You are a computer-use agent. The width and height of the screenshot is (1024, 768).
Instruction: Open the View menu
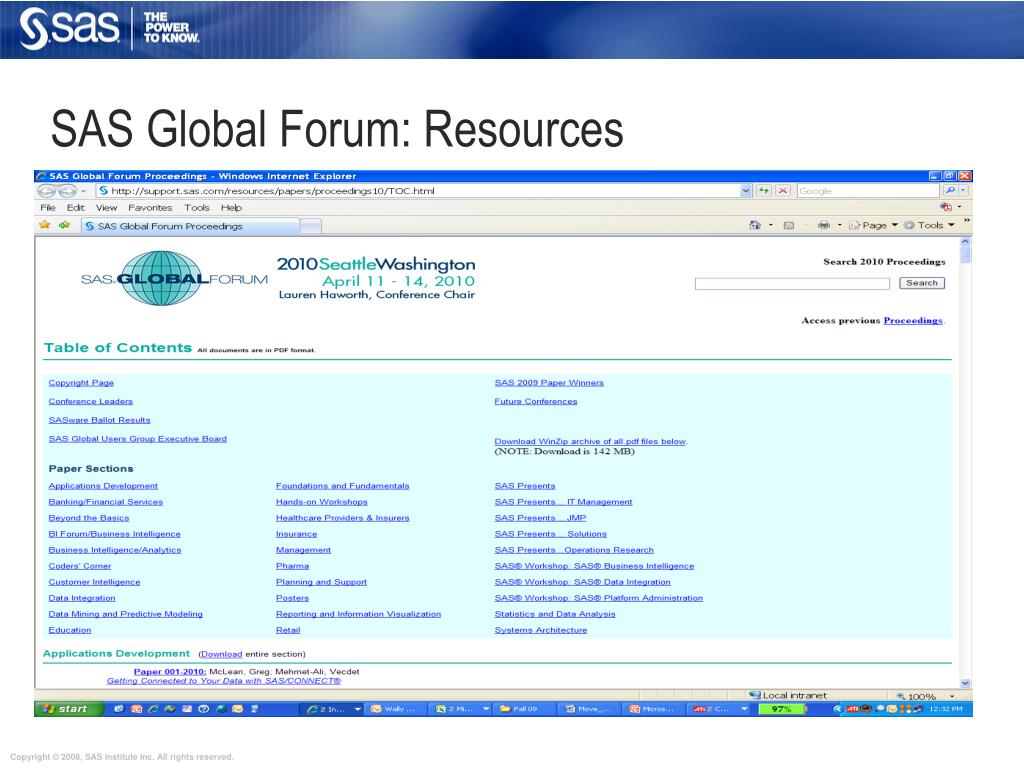(x=106, y=208)
